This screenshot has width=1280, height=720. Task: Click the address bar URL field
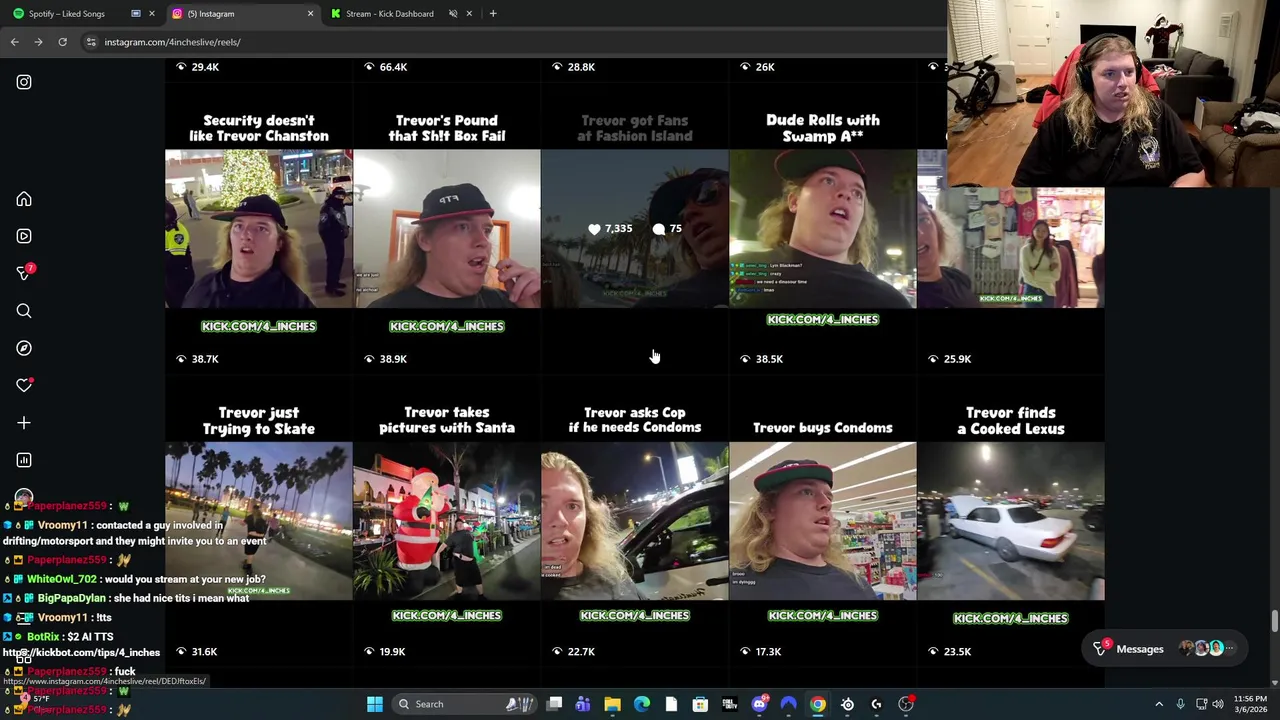tap(510, 42)
